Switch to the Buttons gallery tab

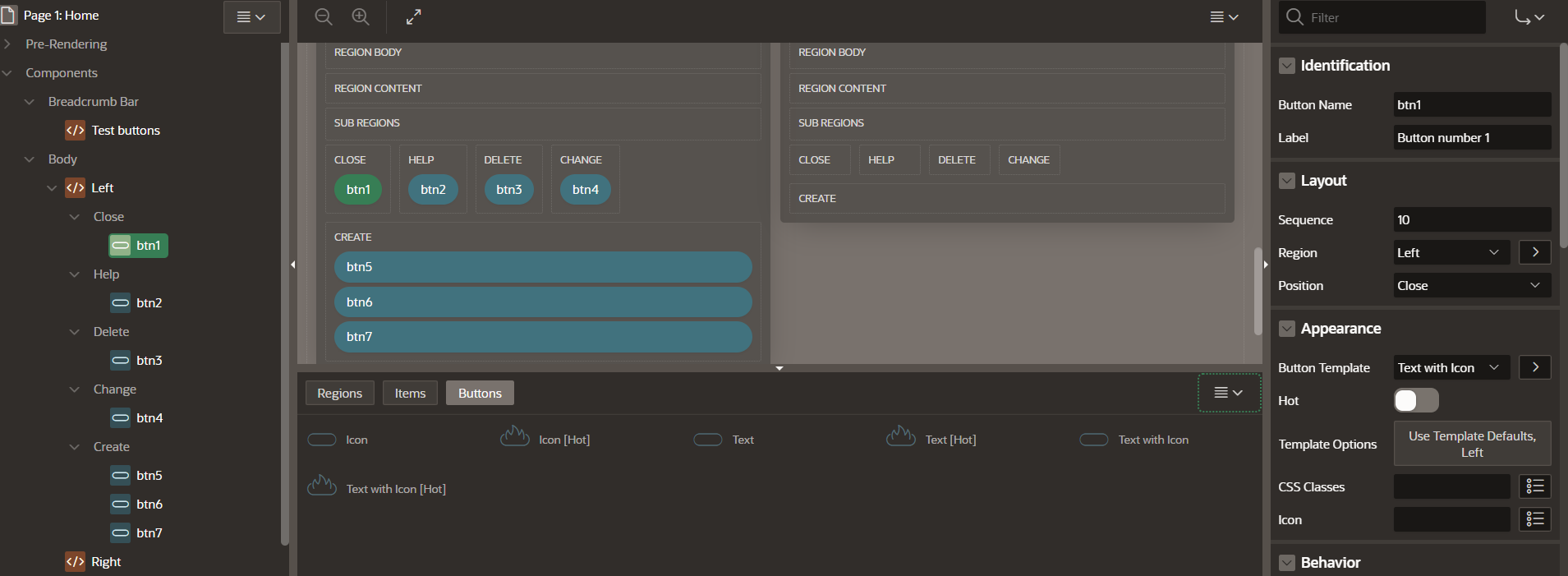click(480, 393)
